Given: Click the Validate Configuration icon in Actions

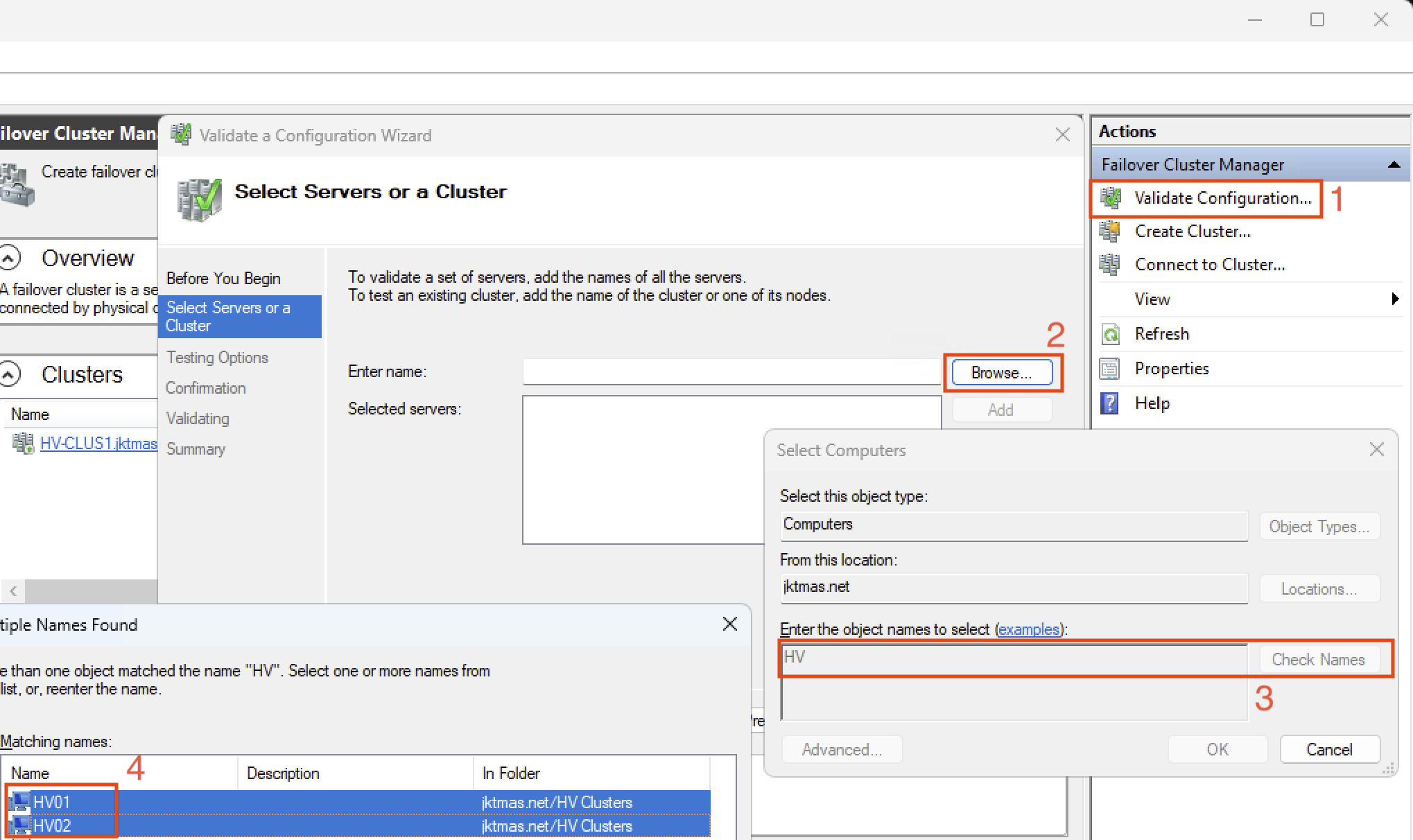Looking at the screenshot, I should (1111, 198).
